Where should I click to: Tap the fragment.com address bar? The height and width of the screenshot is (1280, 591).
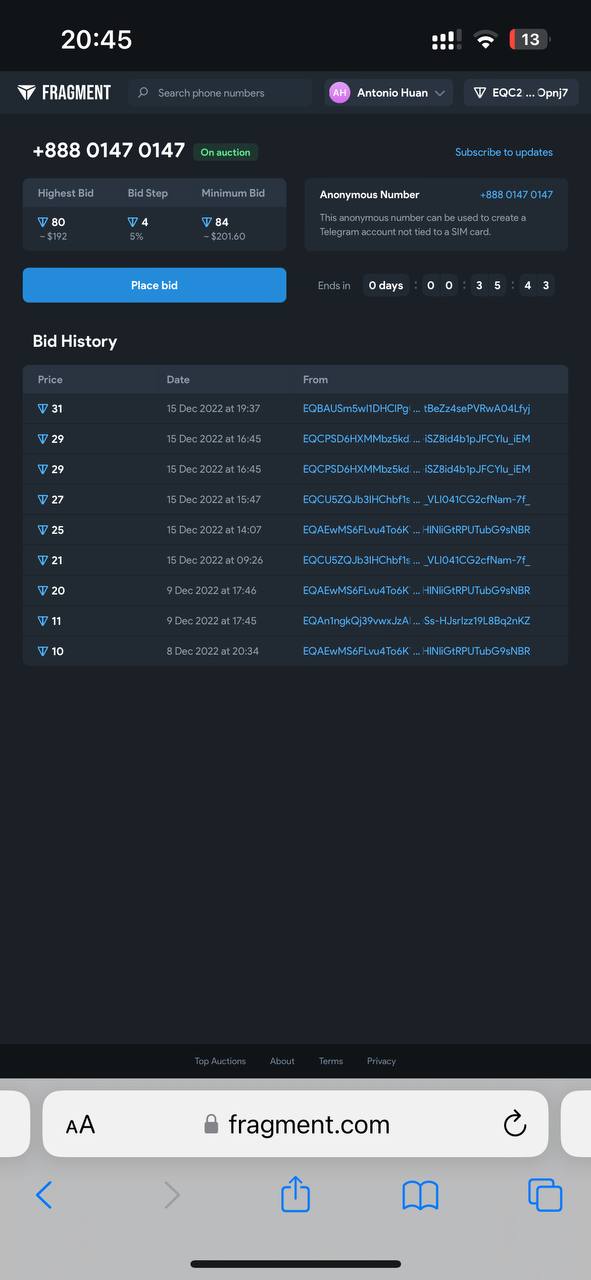point(295,1124)
